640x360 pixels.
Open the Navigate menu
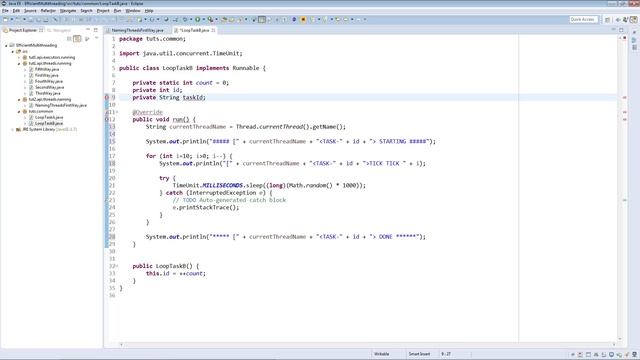click(x=68, y=11)
